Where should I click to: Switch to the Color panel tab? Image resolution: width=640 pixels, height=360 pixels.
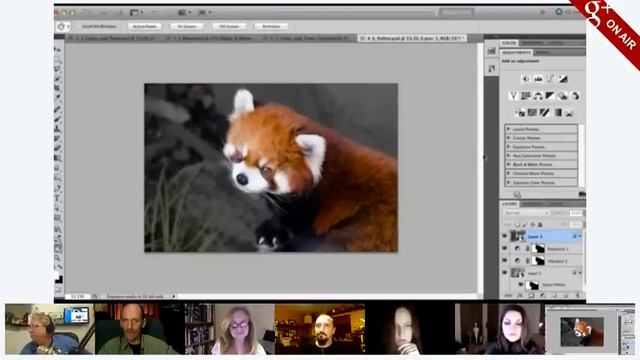click(x=509, y=43)
